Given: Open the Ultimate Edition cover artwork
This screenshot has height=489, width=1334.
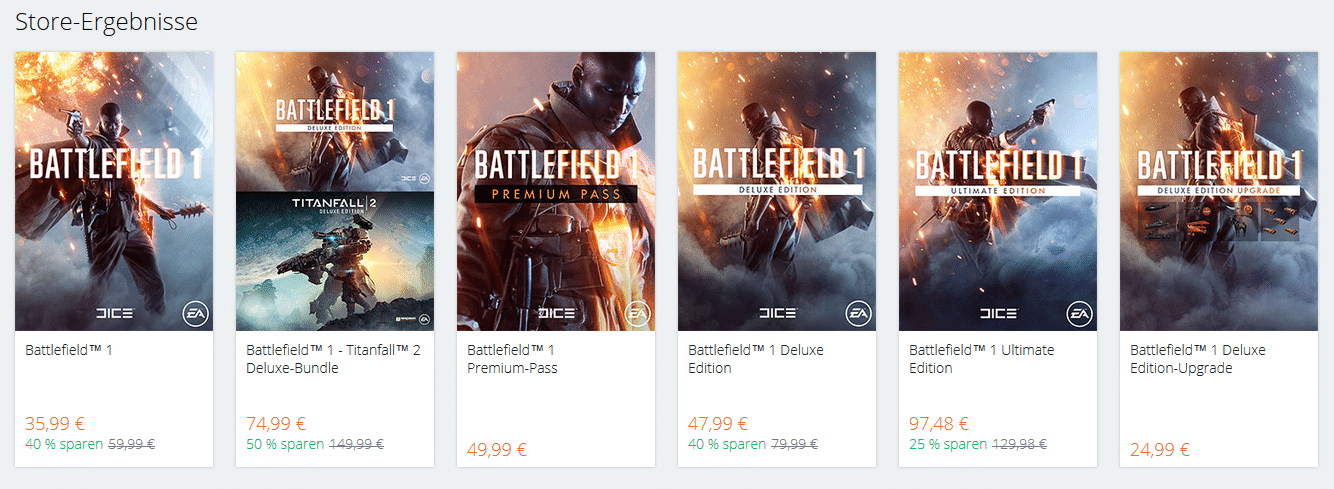Looking at the screenshot, I should (x=998, y=191).
